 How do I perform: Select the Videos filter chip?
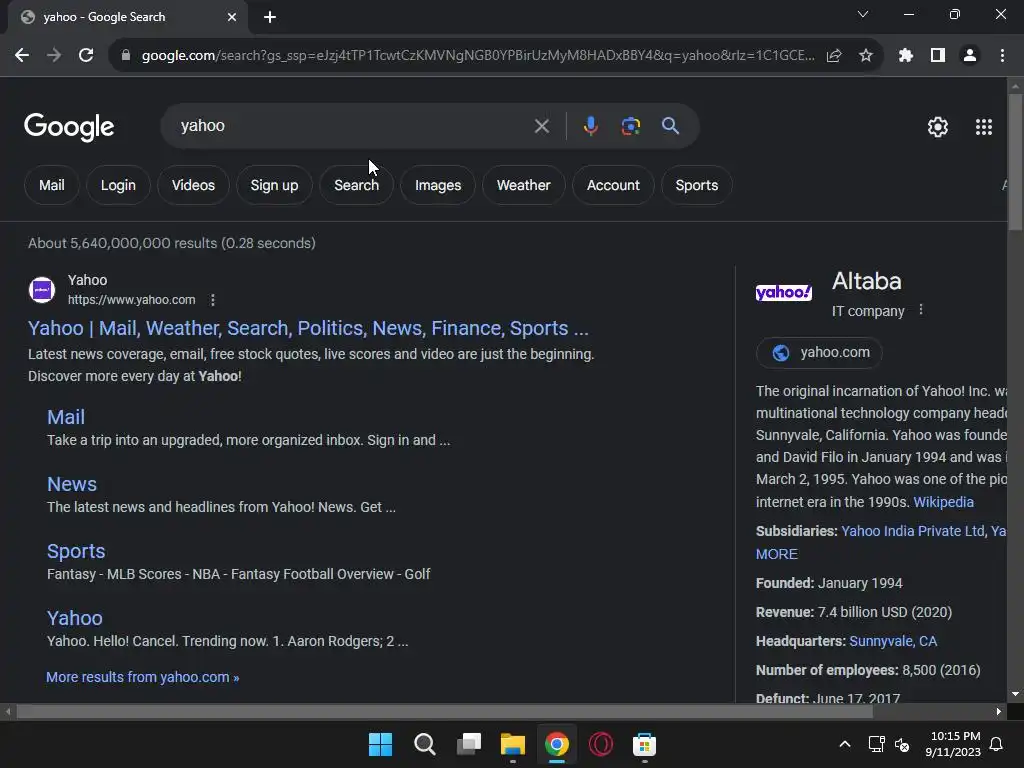193,185
